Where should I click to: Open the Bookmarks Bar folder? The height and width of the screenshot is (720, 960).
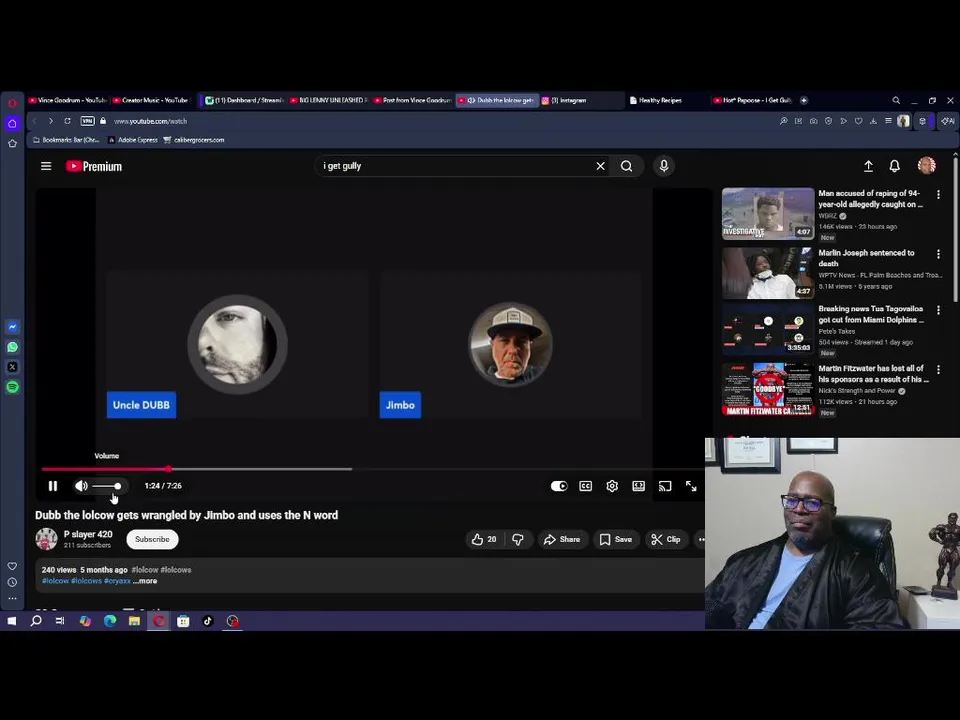point(66,140)
